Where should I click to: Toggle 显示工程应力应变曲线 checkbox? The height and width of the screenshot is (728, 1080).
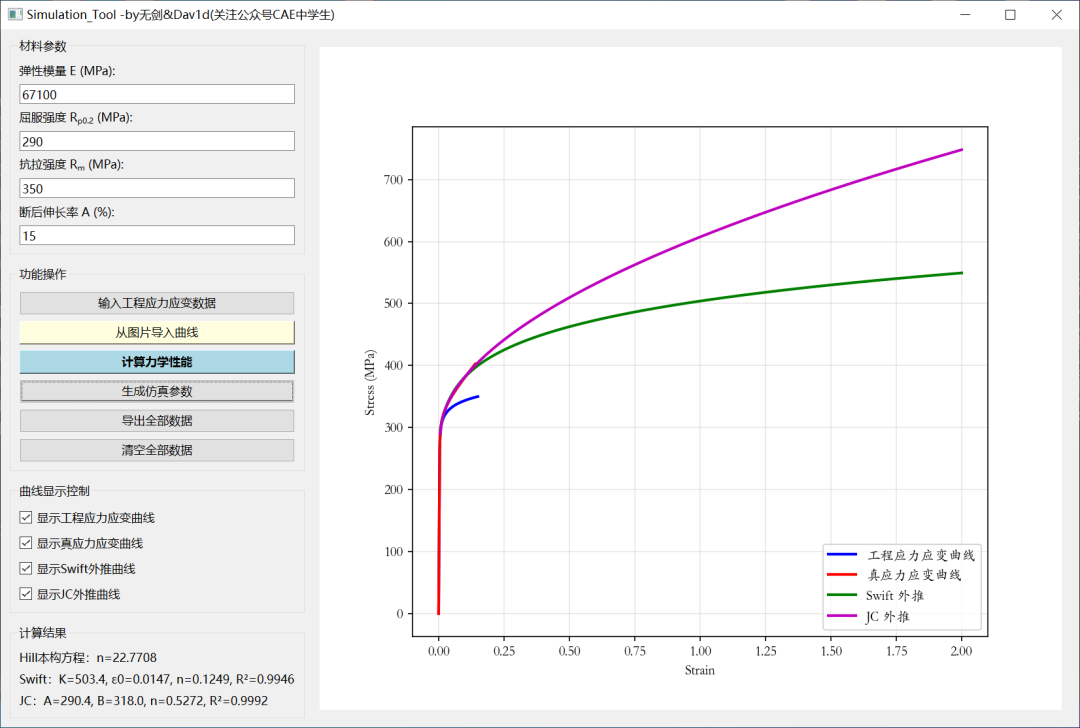point(25,517)
